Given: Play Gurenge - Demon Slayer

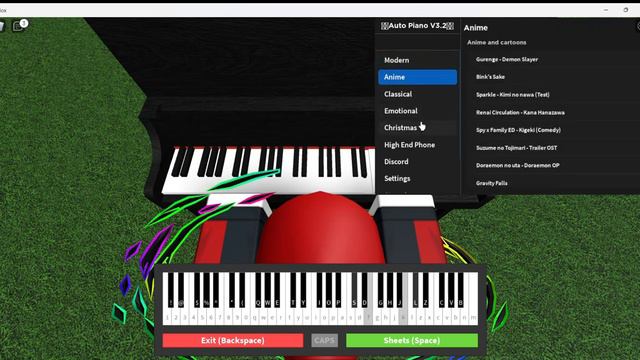Looking at the screenshot, I should click(x=507, y=59).
